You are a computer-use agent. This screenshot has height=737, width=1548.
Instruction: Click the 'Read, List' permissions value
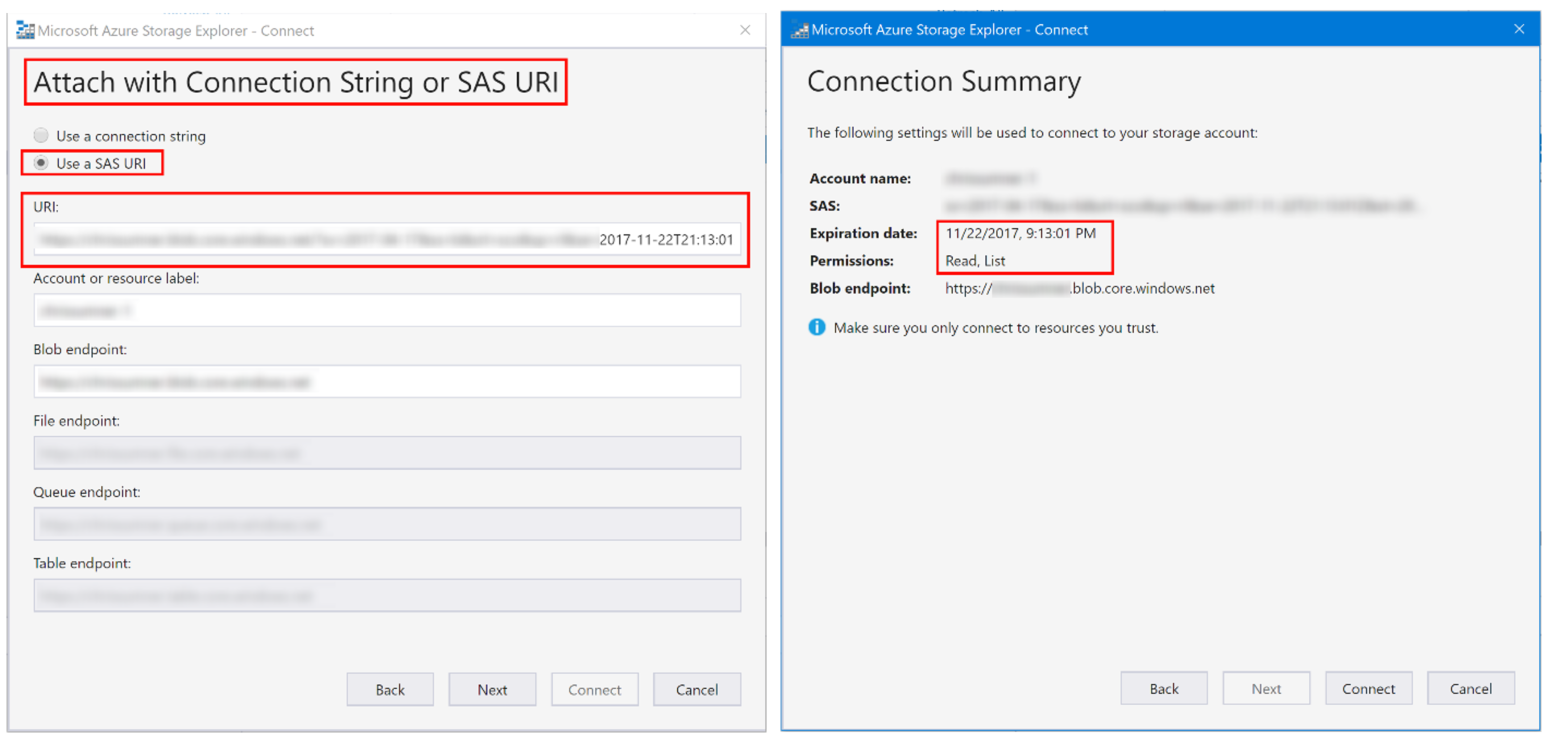tap(975, 261)
